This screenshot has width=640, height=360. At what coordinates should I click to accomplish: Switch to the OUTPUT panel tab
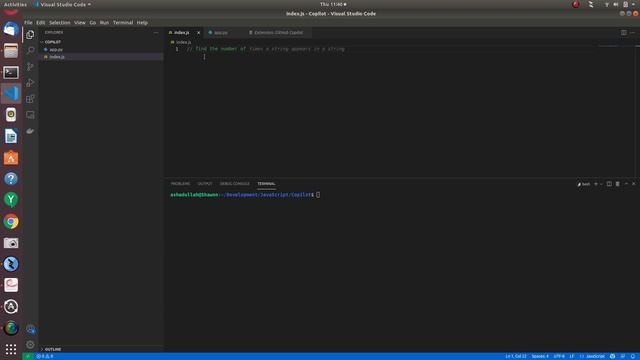205,184
